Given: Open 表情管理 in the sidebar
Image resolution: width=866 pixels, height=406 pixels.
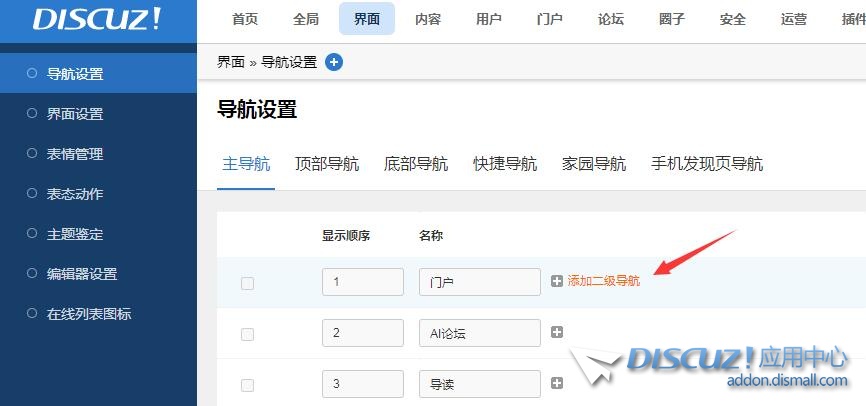Looking at the screenshot, I should [x=75, y=154].
